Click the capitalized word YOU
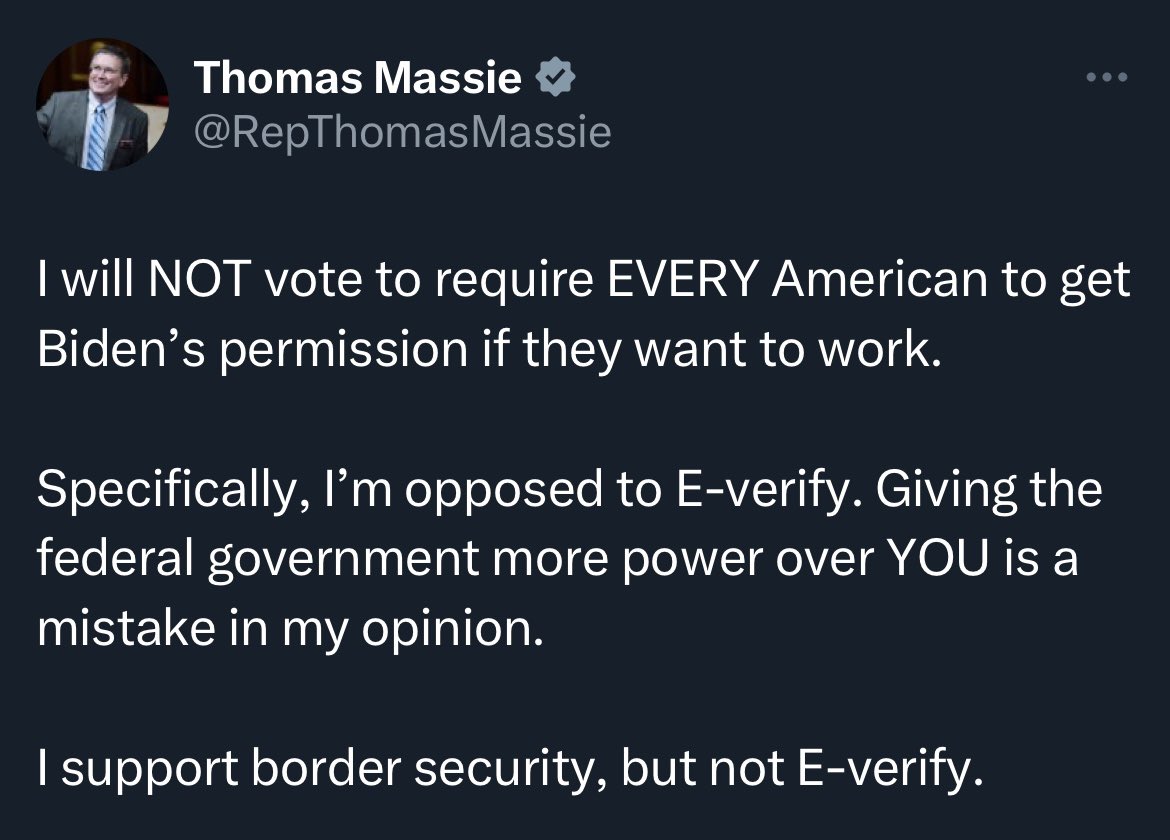The width and height of the screenshot is (1170, 840). (x=939, y=558)
